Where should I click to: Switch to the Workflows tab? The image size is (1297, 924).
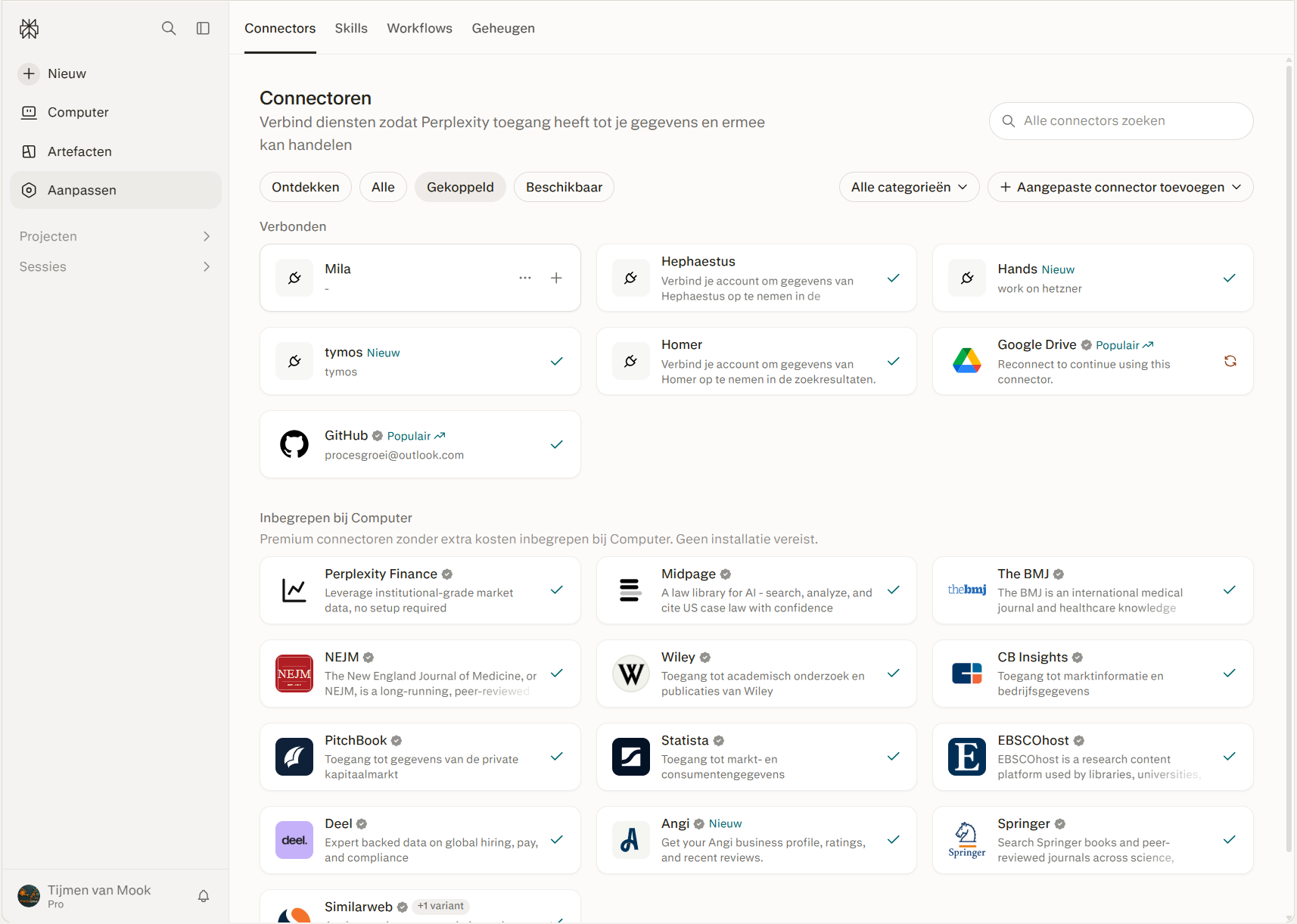(419, 28)
